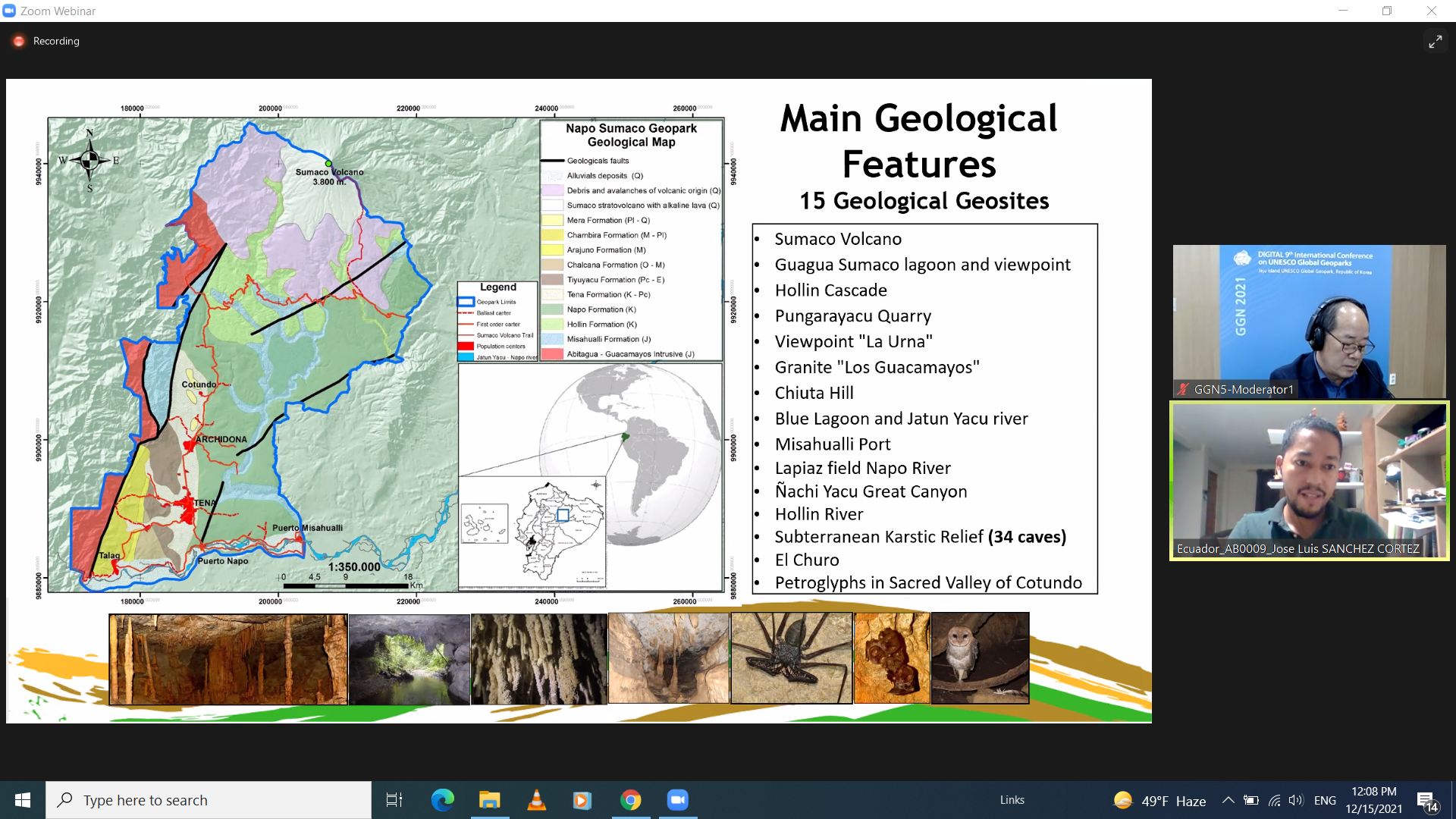Image resolution: width=1456 pixels, height=819 pixels.
Task: Open weather widget showing 49°F Haze
Action: (1160, 801)
